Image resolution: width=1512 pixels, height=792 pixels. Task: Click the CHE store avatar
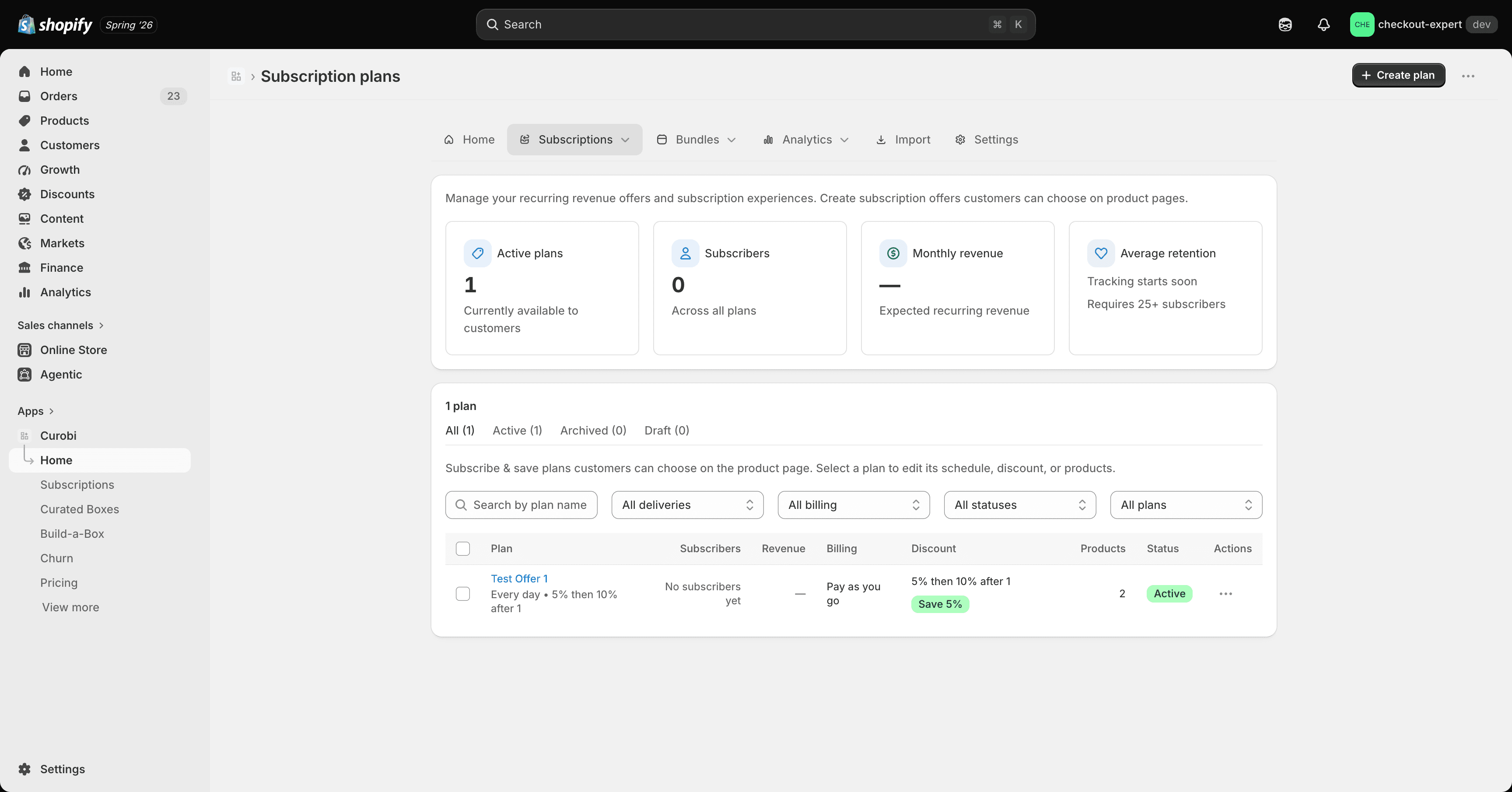(x=1362, y=25)
